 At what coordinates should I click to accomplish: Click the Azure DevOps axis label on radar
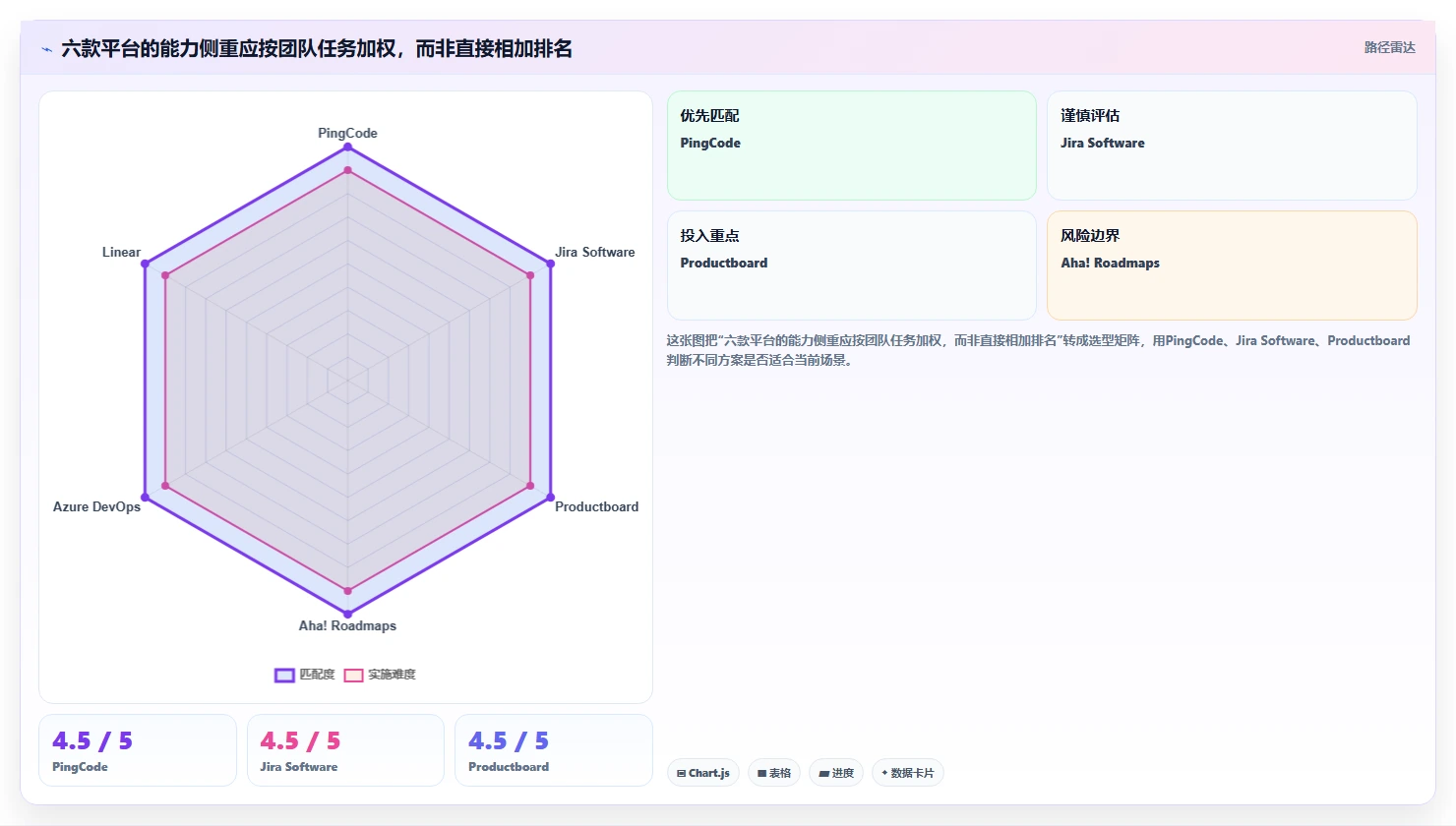click(96, 506)
